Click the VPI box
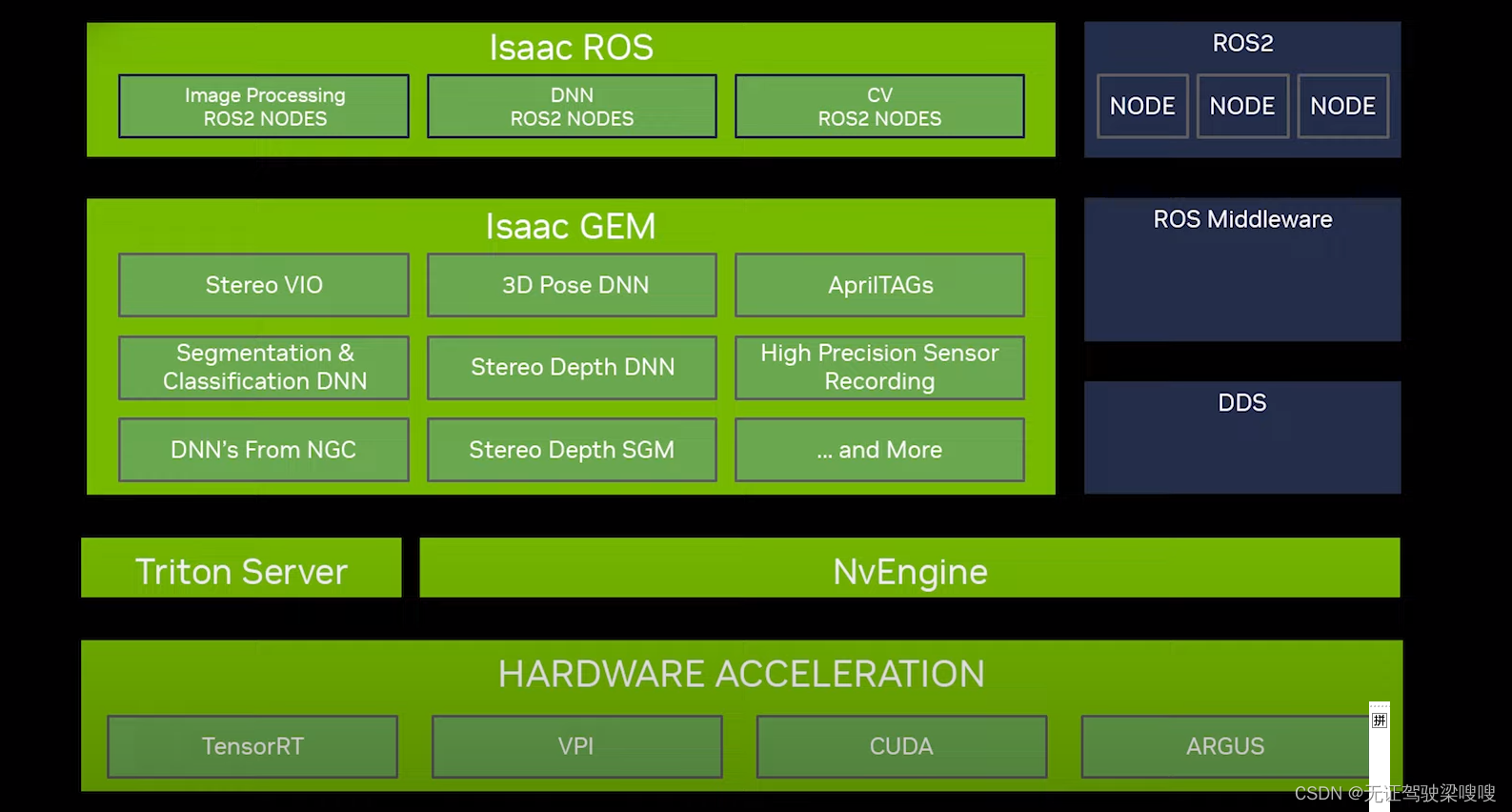This screenshot has width=1512, height=812. point(576,746)
